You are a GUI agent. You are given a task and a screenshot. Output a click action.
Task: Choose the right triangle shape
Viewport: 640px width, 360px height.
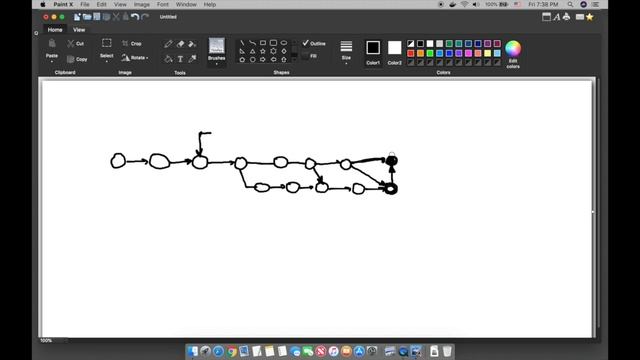point(242,51)
